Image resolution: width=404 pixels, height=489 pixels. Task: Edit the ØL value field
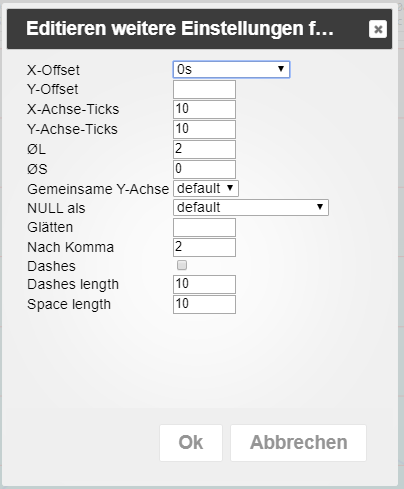(204, 149)
